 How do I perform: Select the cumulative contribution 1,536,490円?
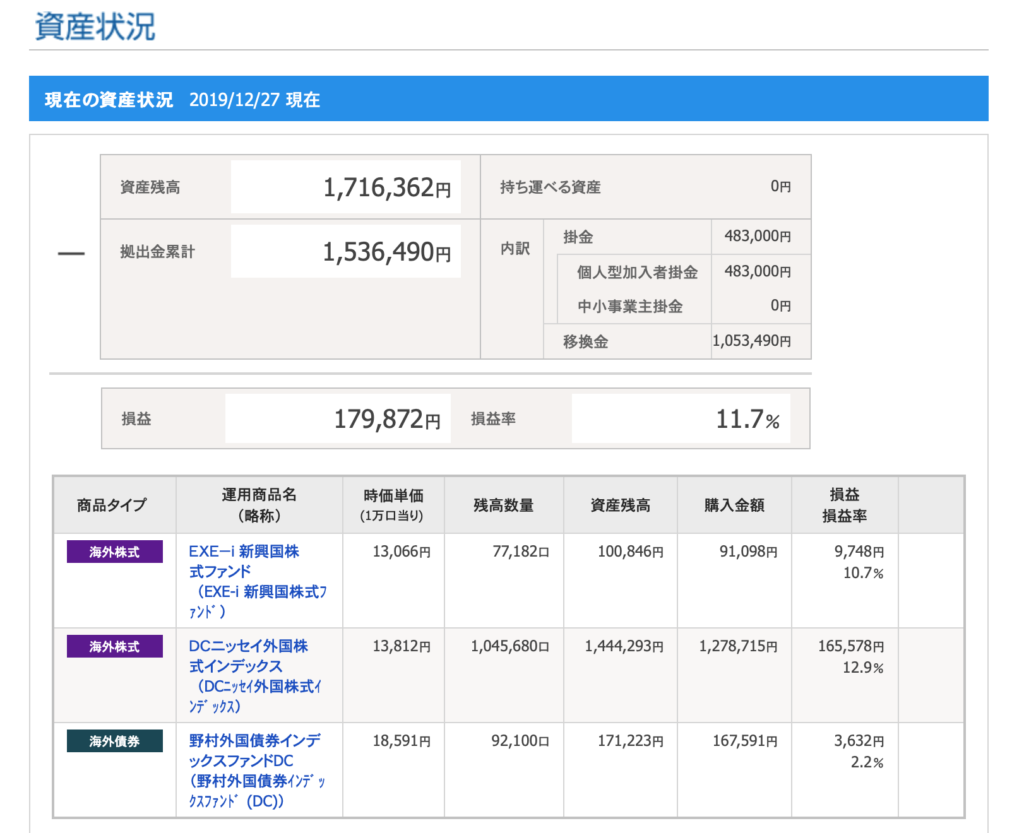click(387, 252)
